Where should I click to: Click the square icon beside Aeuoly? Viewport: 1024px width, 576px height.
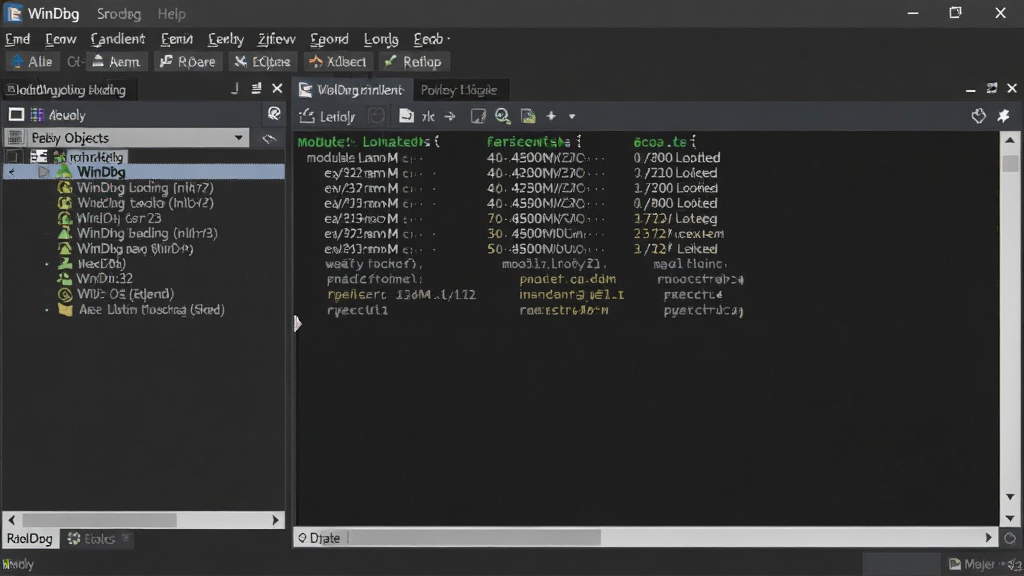(16, 115)
